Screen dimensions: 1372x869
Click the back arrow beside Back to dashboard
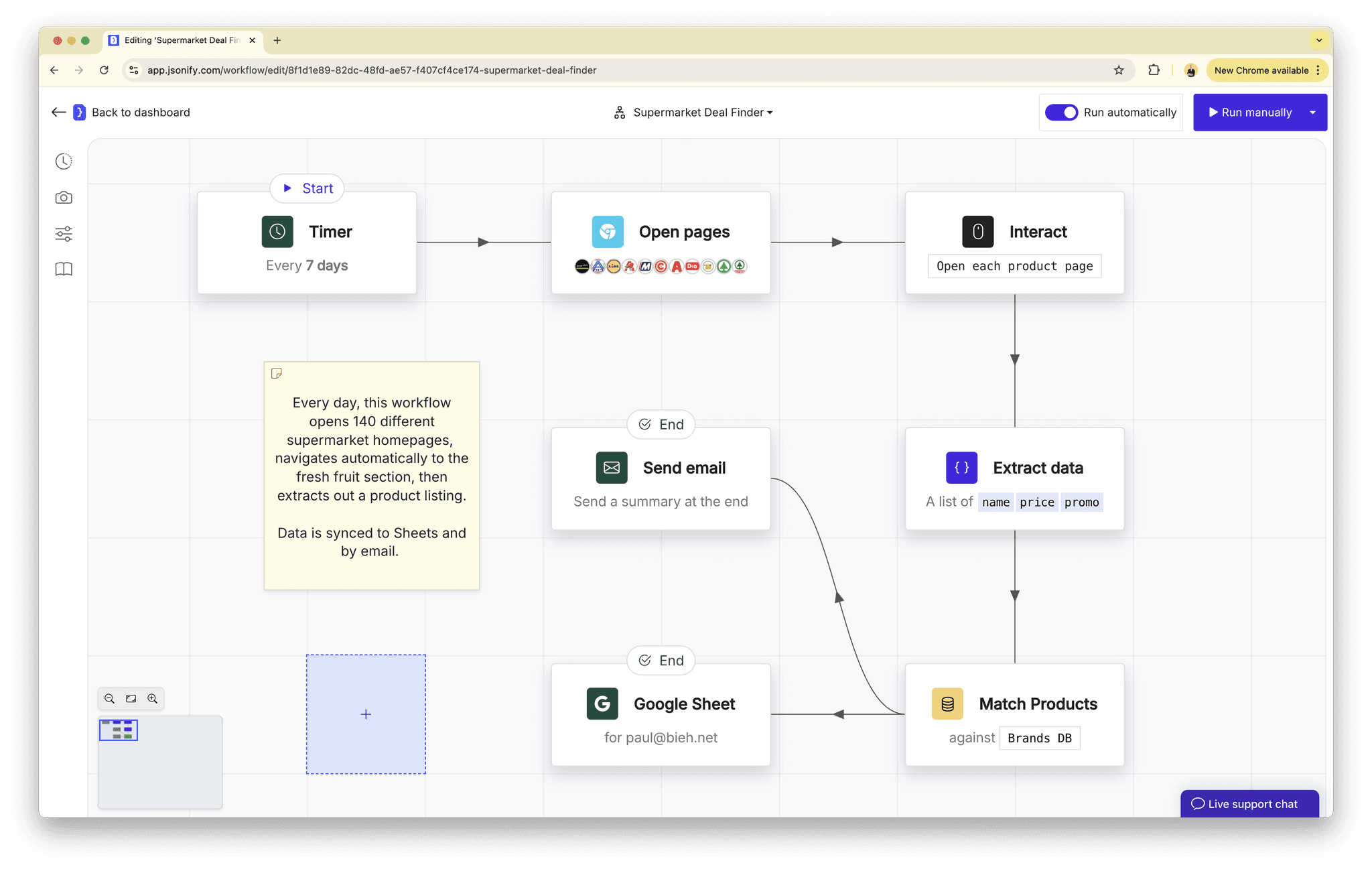[x=58, y=113]
